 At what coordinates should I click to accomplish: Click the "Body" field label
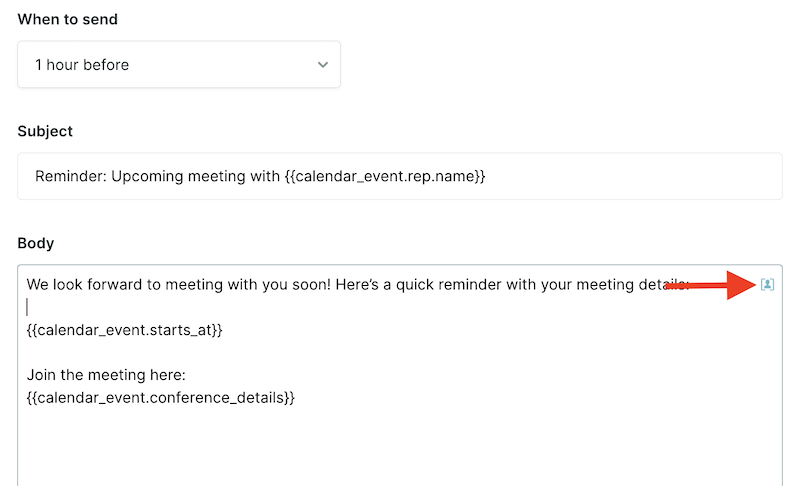tap(36, 243)
